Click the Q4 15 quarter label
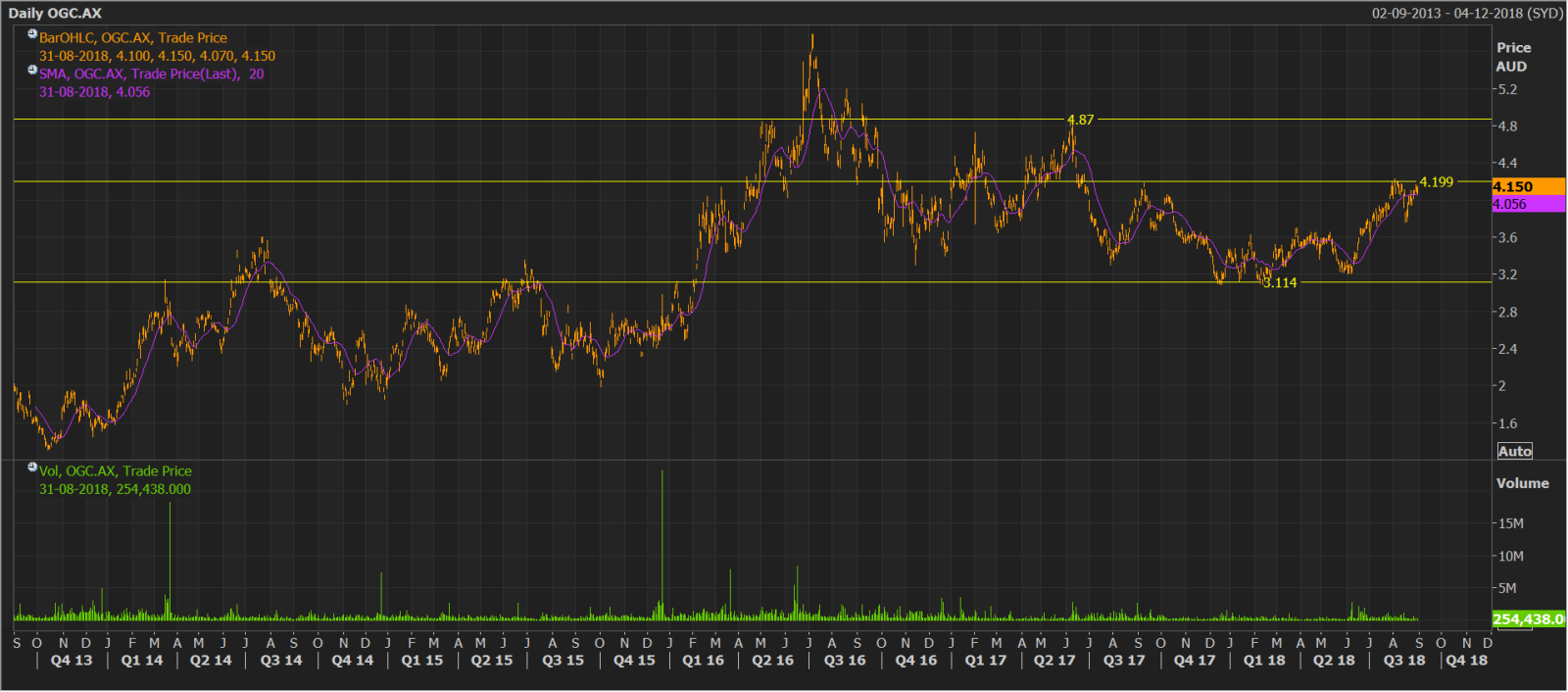Viewport: 1568px width, 692px height. pyautogui.click(x=634, y=661)
